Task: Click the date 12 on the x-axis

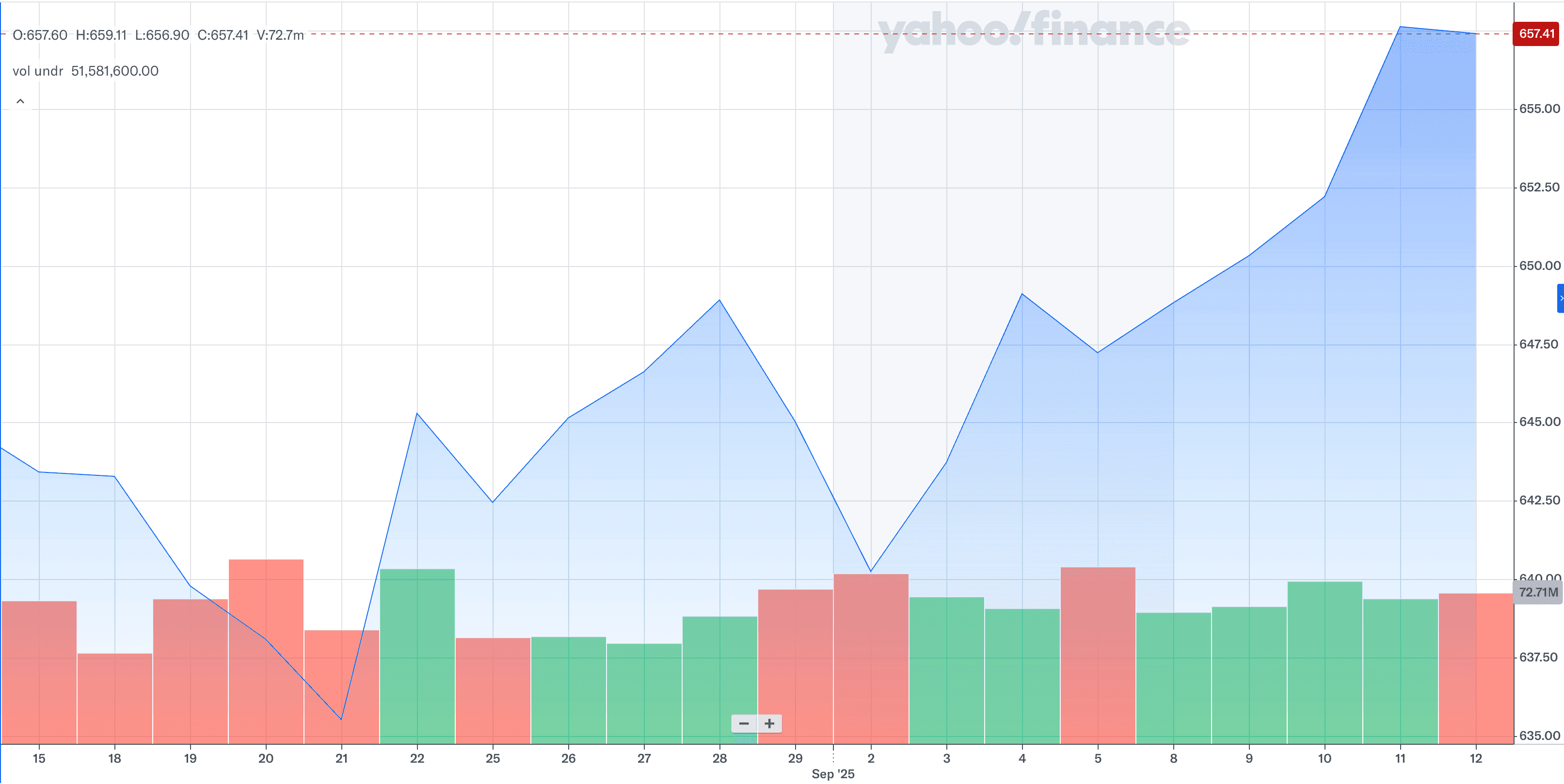Action: point(1475,758)
